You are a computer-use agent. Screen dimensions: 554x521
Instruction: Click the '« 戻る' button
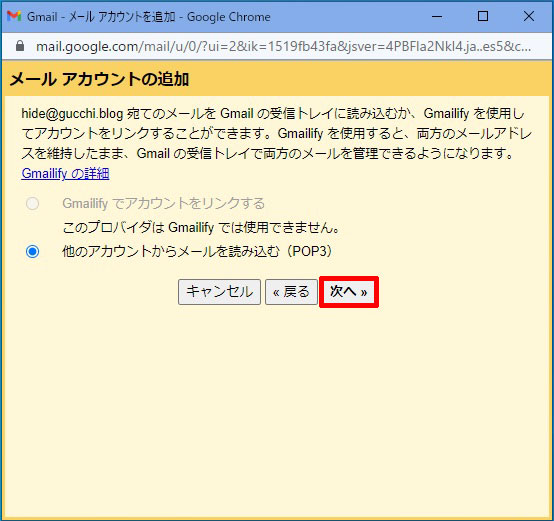pos(291,292)
